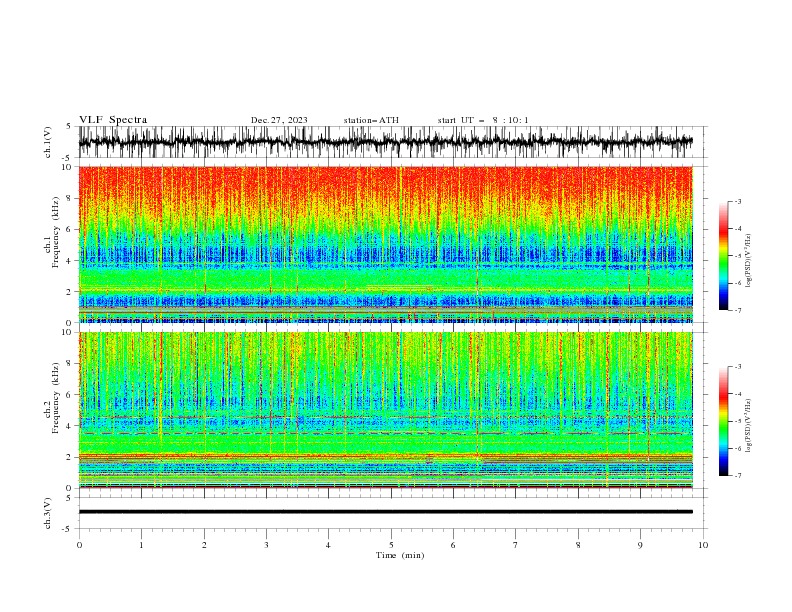This screenshot has height=612, width=792.
Task: Click the "VLF Spectra" title text
Action: point(113,120)
